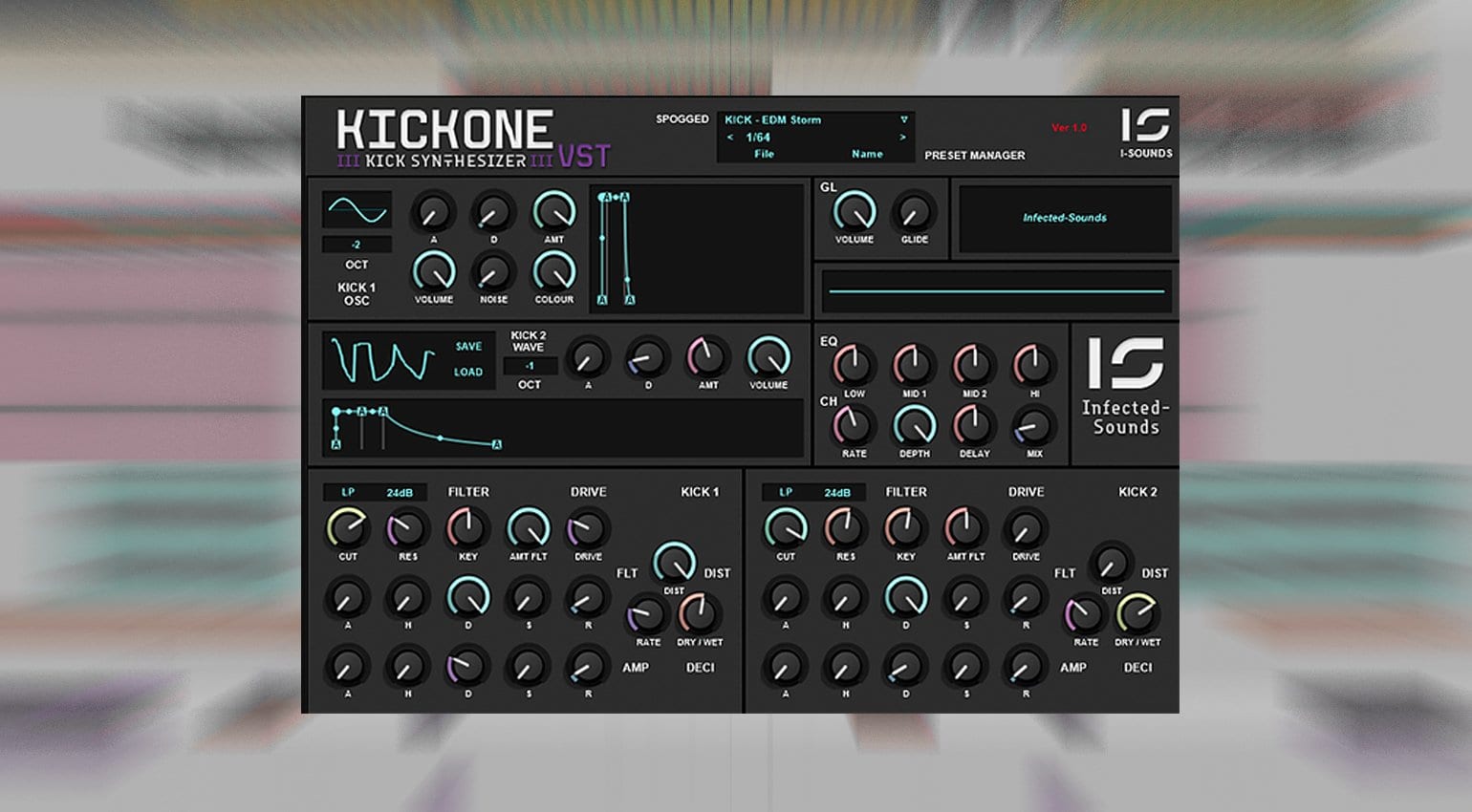The width and height of the screenshot is (1472, 812).
Task: Click the Kick 1 decimator RATE knob
Action: (648, 615)
